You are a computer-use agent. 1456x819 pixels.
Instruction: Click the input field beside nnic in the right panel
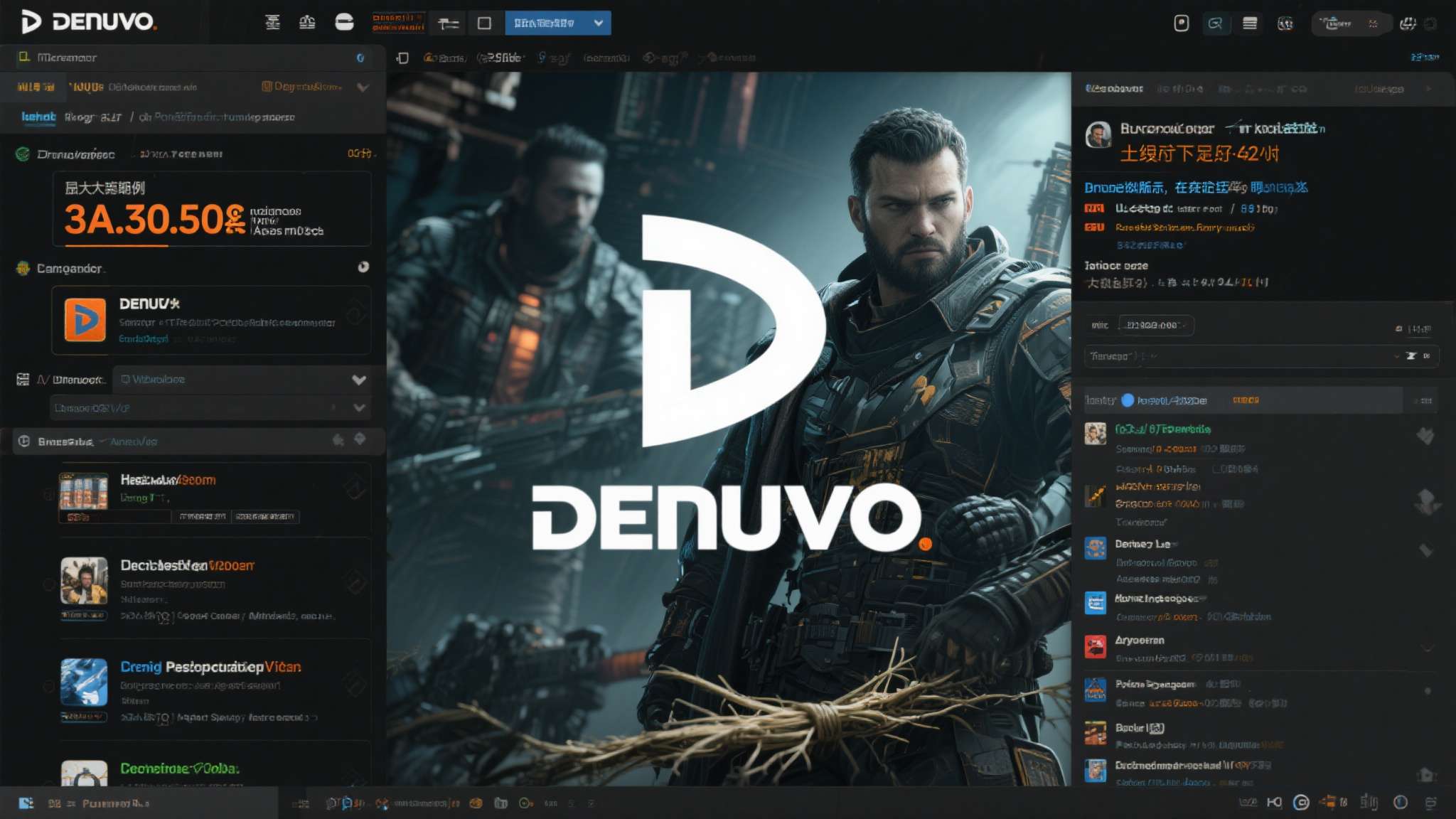[1156, 326]
